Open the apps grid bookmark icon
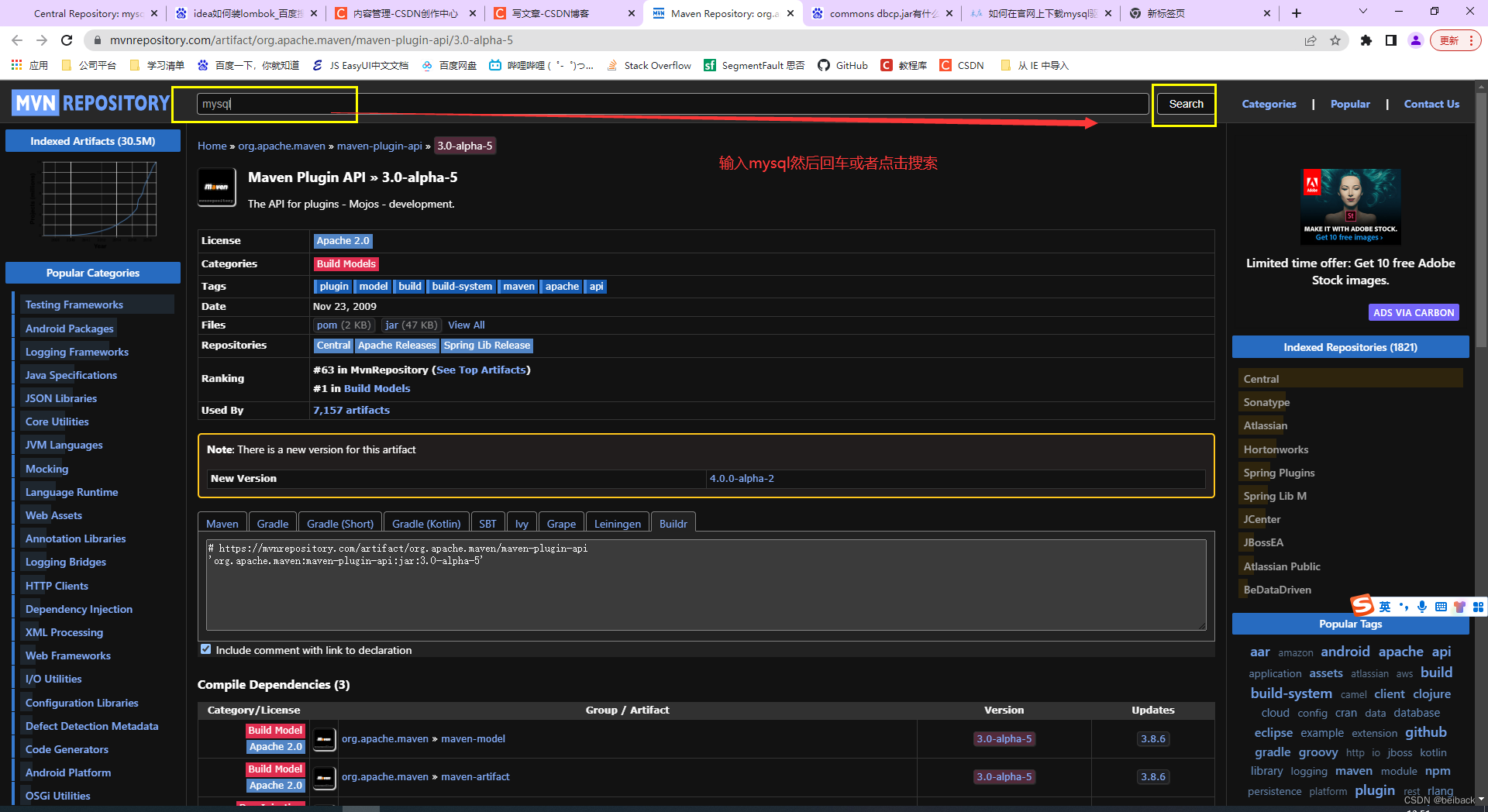 point(16,65)
